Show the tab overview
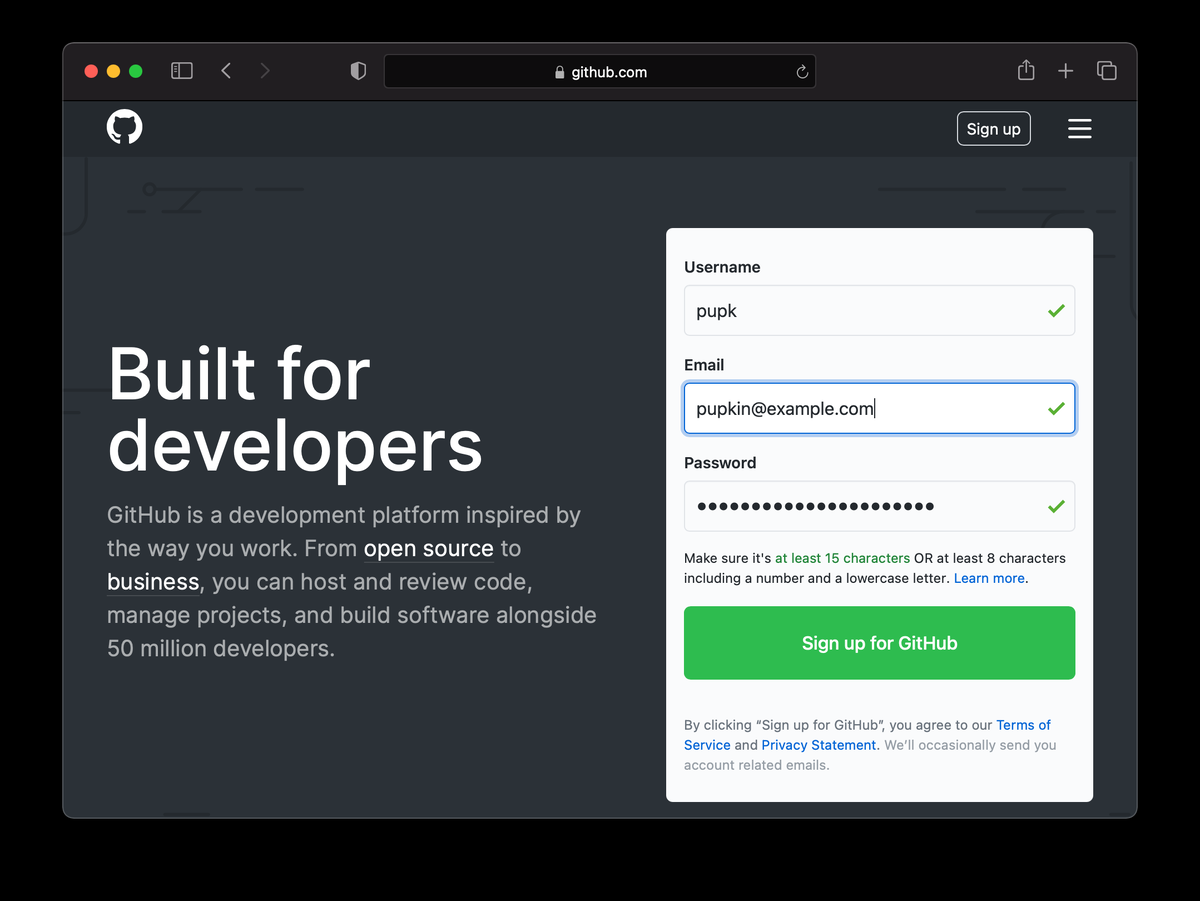 coord(1106,71)
